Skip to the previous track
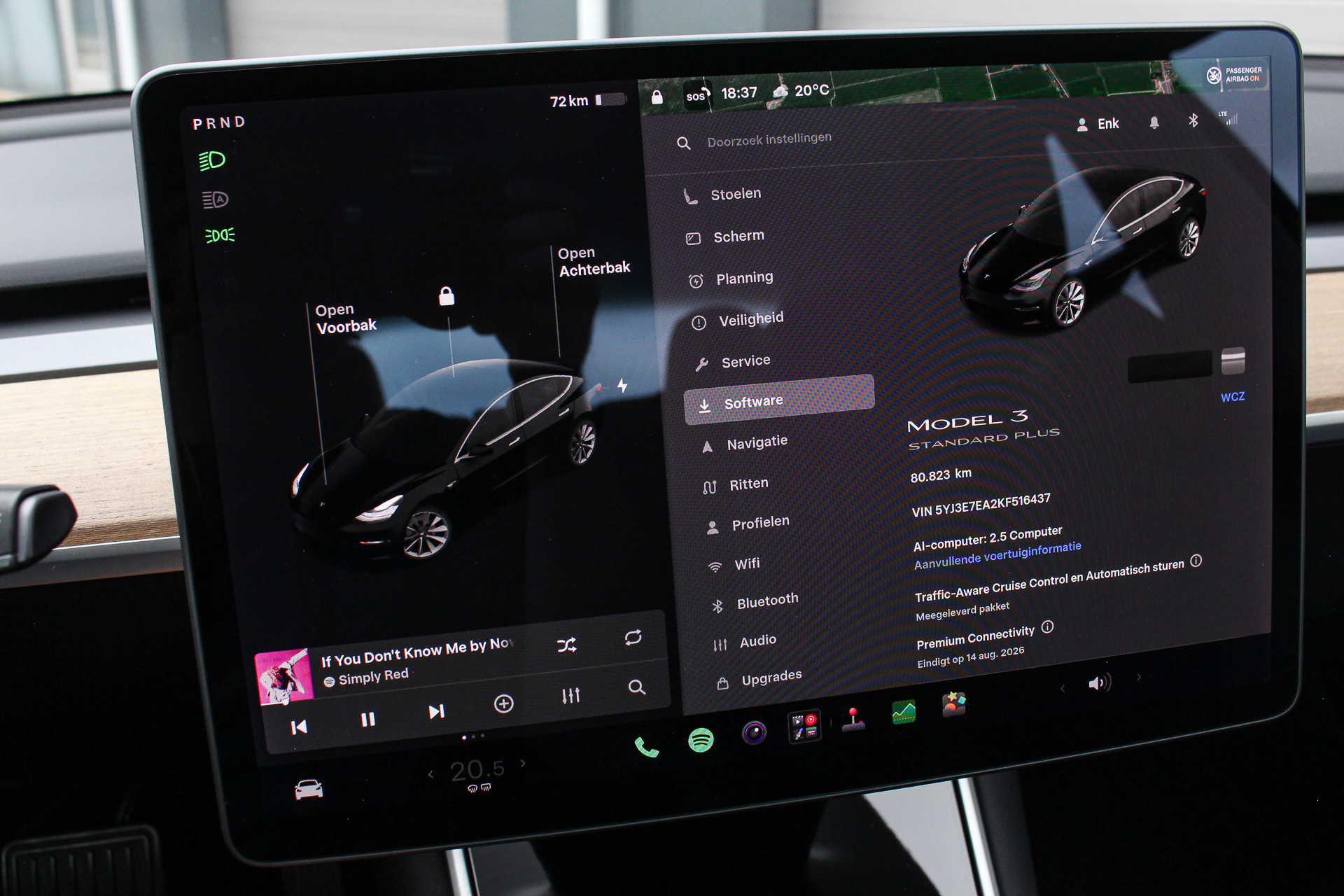Image resolution: width=1344 pixels, height=896 pixels. 299,727
